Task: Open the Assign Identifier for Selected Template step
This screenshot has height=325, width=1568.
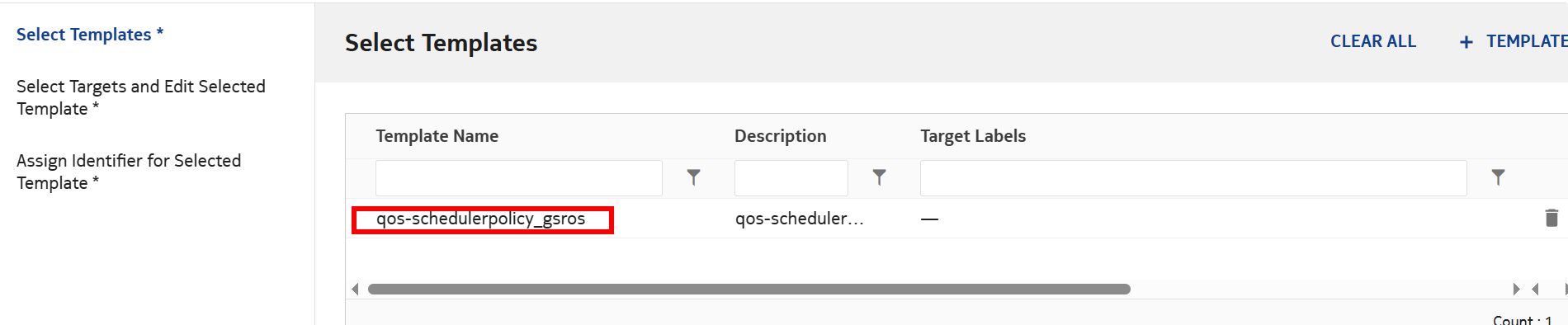Action: coord(129,172)
